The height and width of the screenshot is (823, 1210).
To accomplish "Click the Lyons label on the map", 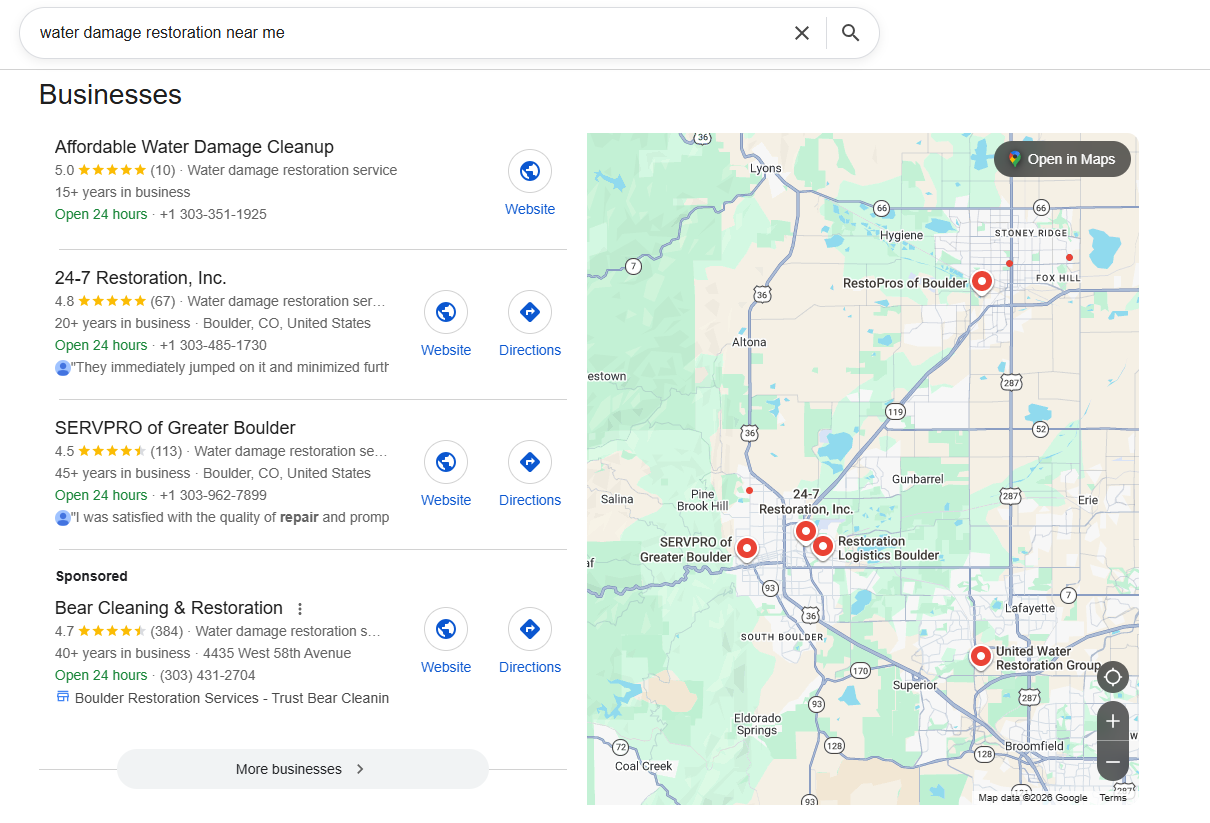I will tap(766, 168).
